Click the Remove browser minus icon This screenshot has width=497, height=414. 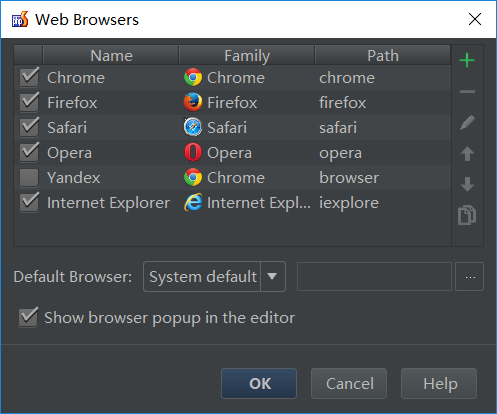click(x=467, y=91)
